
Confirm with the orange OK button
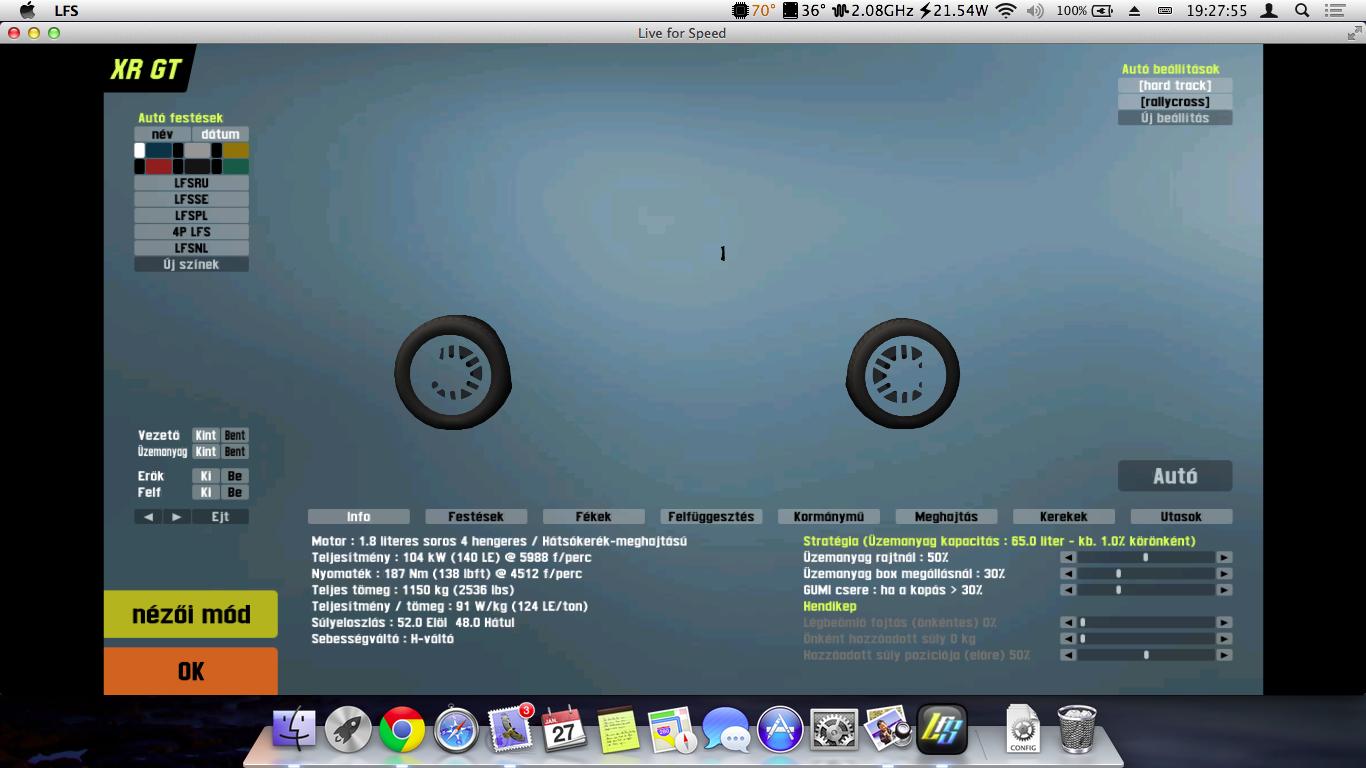coord(191,671)
